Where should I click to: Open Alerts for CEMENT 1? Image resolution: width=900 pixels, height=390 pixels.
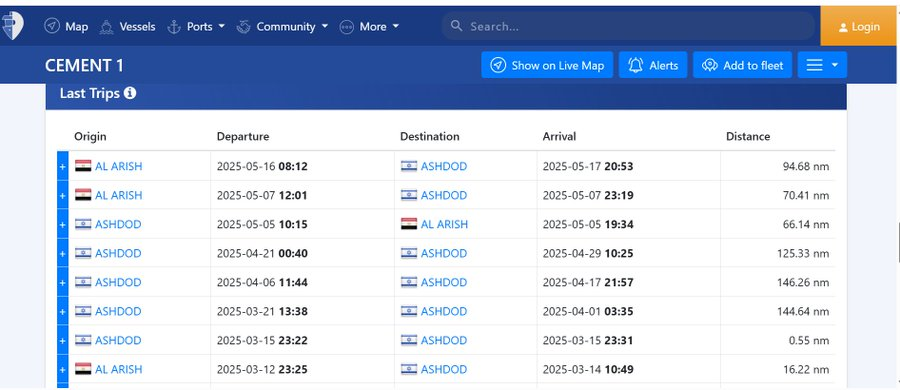coord(653,65)
